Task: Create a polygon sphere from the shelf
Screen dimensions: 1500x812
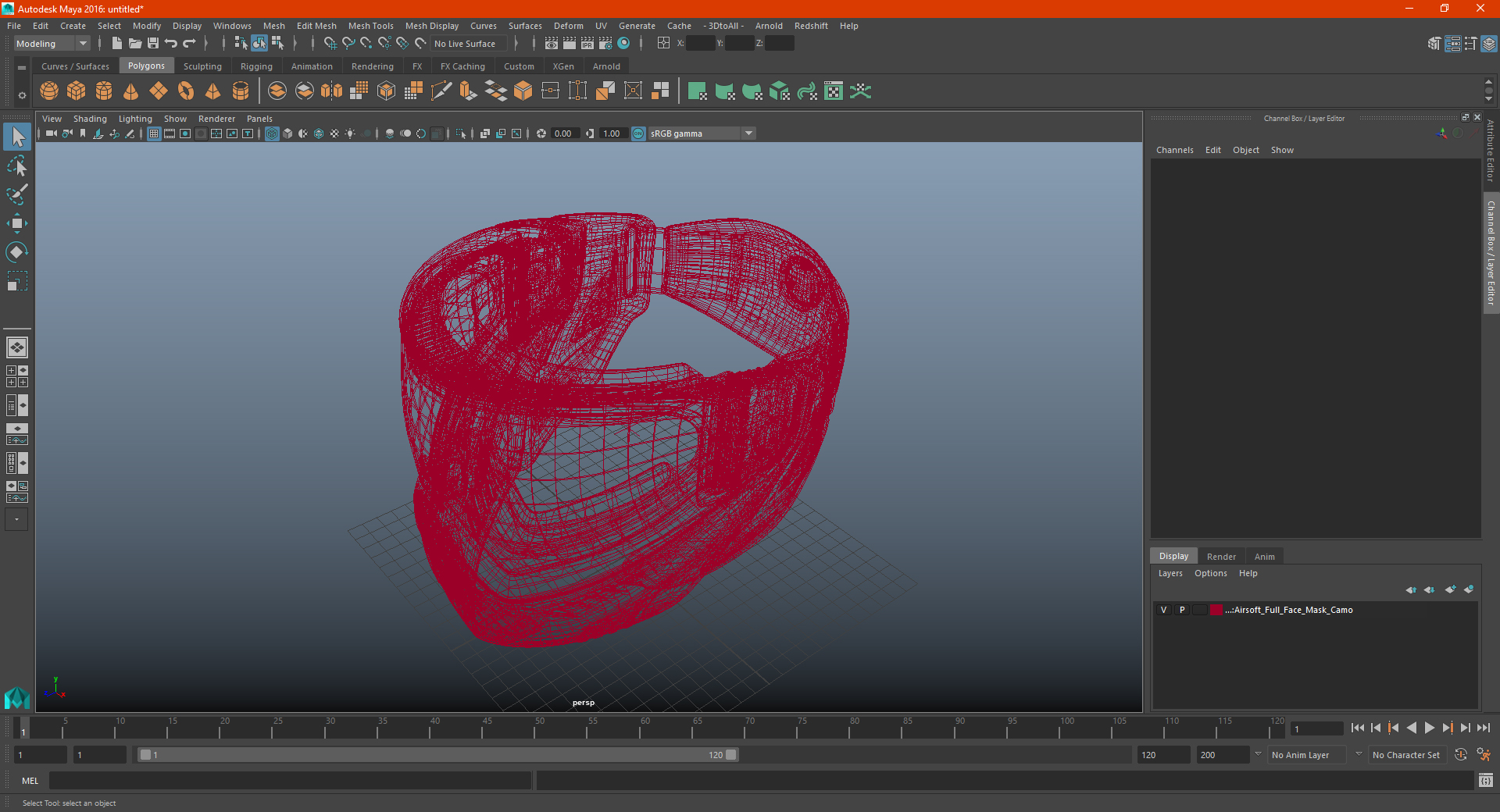Action: (x=49, y=91)
